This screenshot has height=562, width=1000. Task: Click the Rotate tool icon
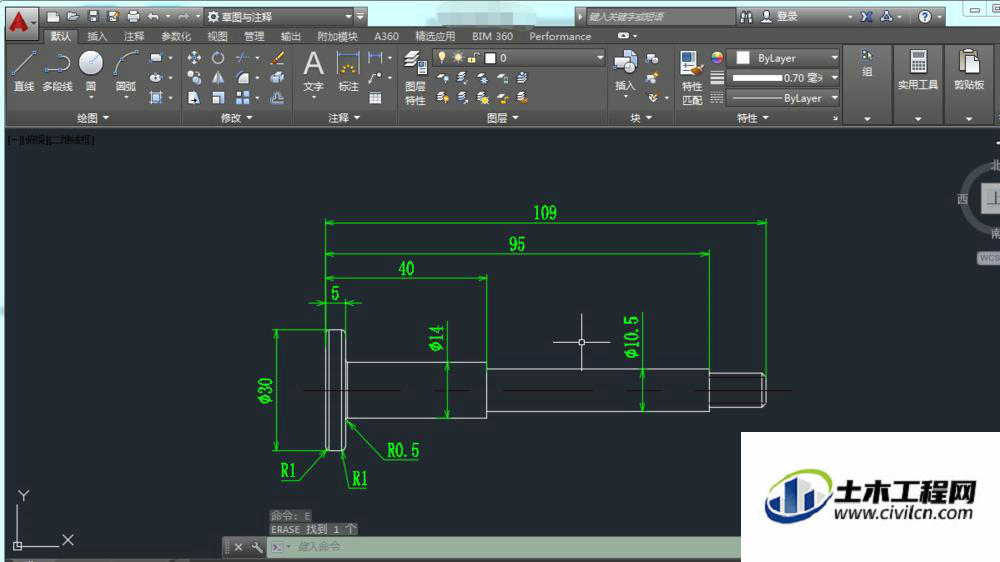pos(218,58)
